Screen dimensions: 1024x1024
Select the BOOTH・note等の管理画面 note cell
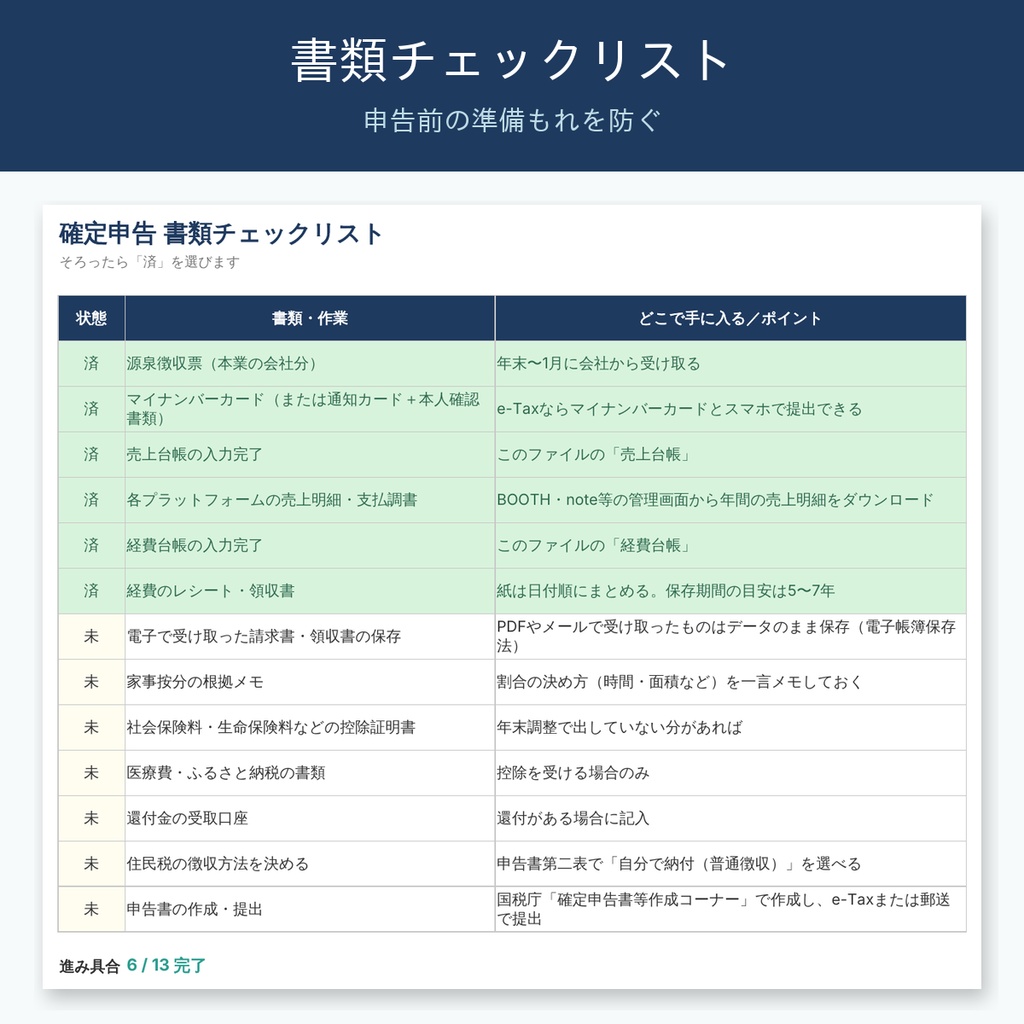point(730,500)
